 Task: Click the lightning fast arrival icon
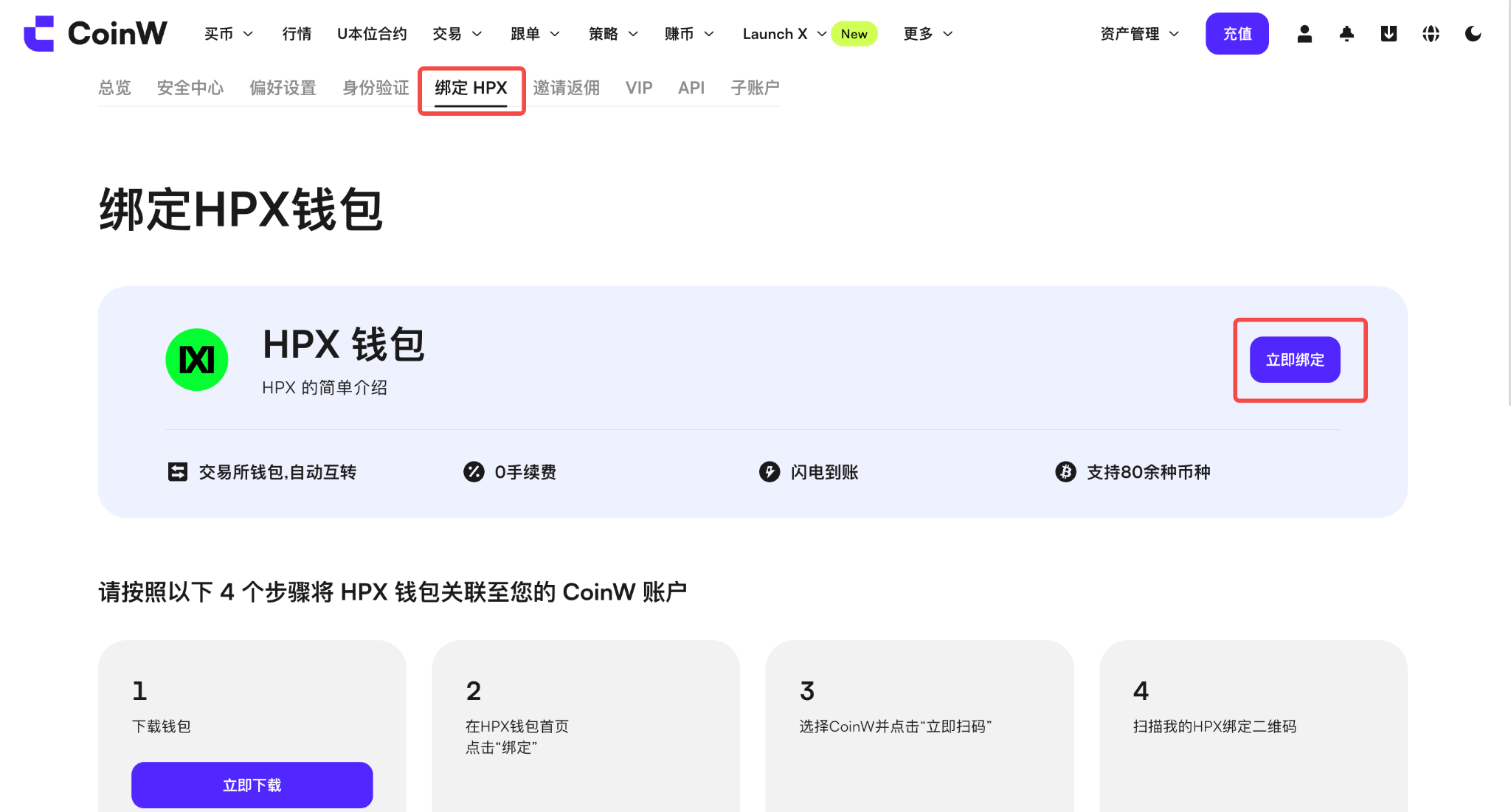pos(770,471)
